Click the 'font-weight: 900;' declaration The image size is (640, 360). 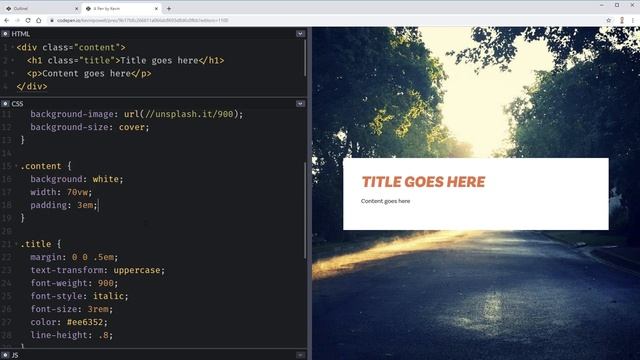(x=74, y=283)
